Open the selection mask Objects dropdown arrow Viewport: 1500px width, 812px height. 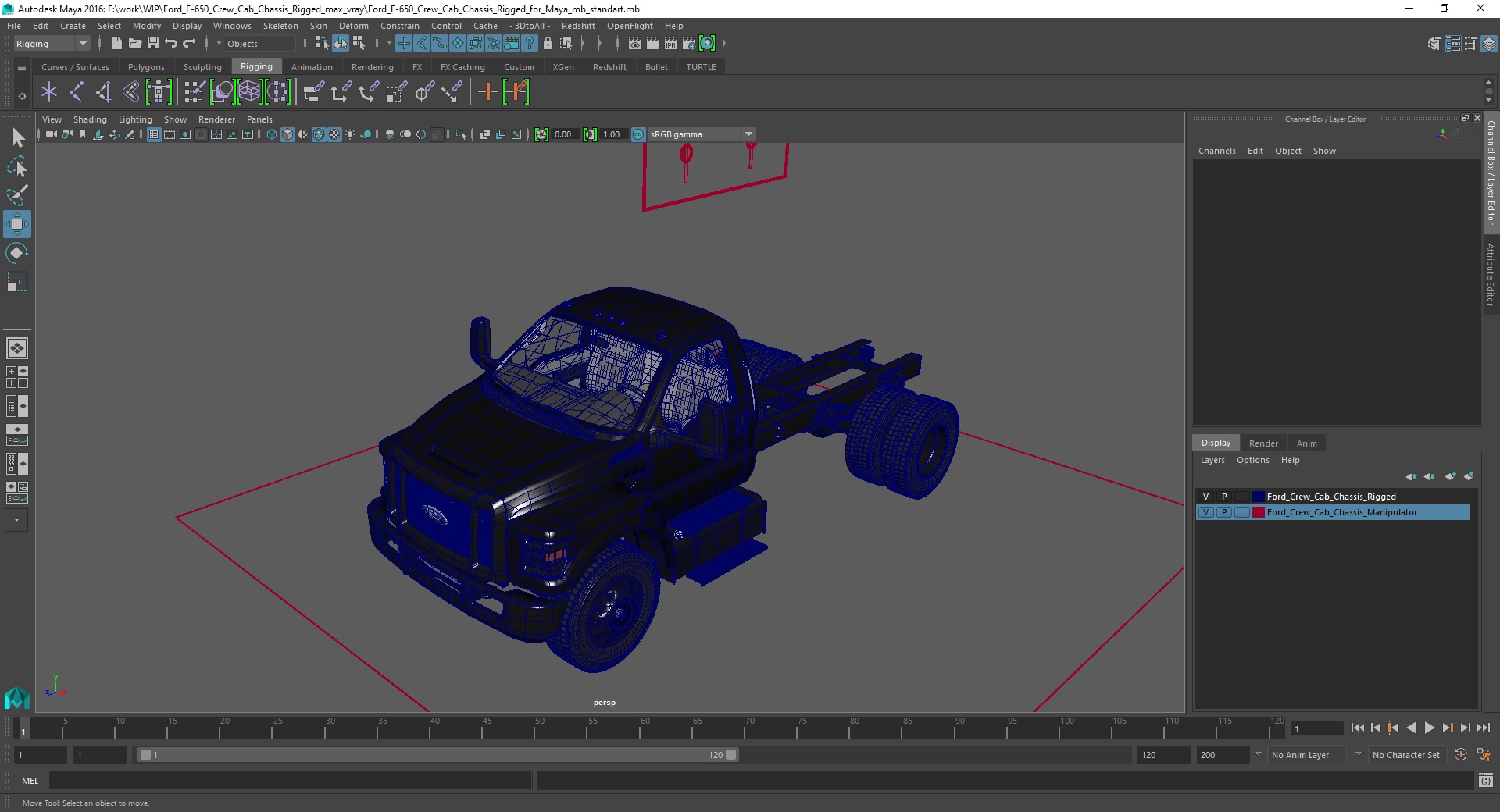(x=219, y=44)
